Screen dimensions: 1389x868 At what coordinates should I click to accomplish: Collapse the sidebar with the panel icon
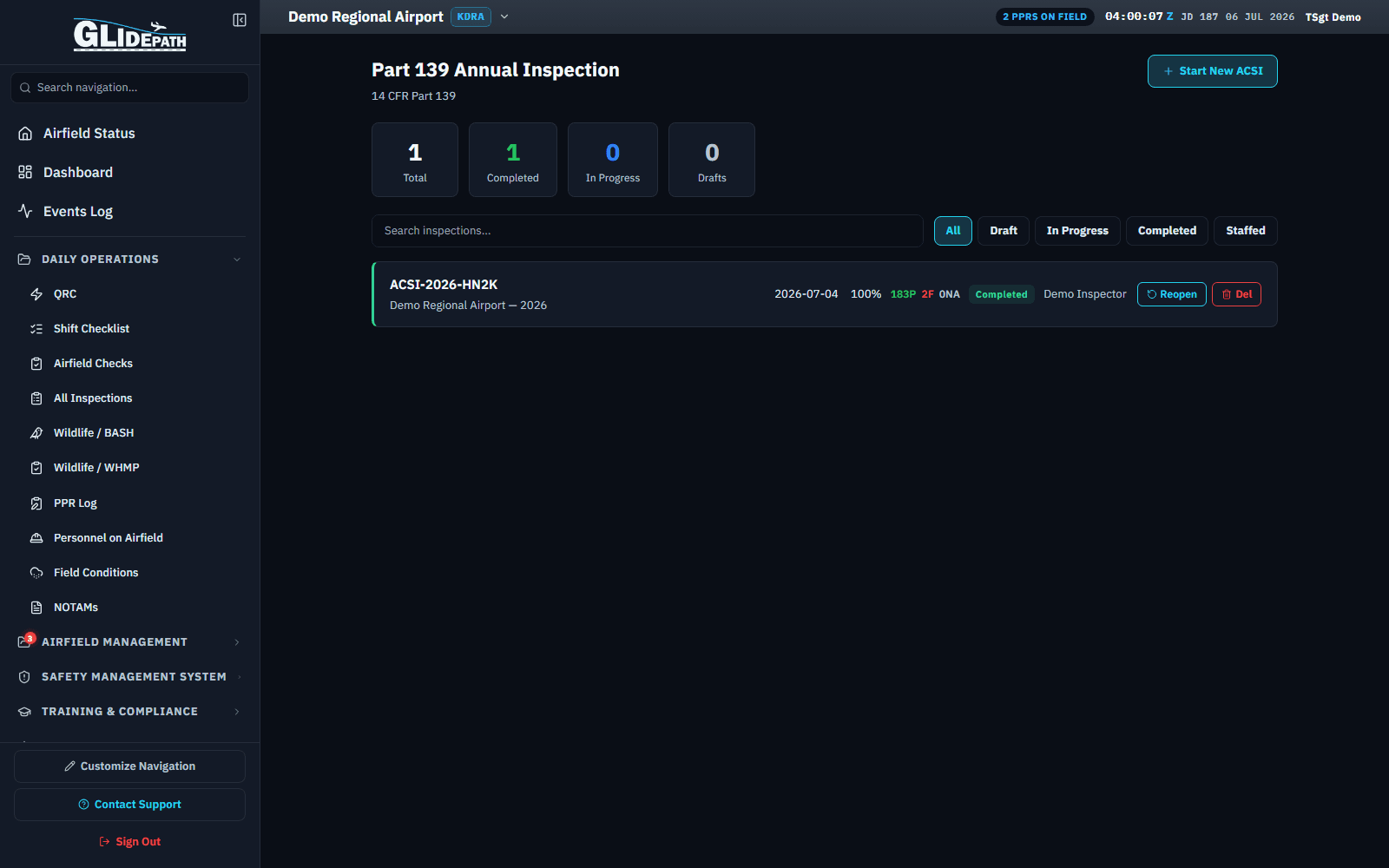point(240,20)
